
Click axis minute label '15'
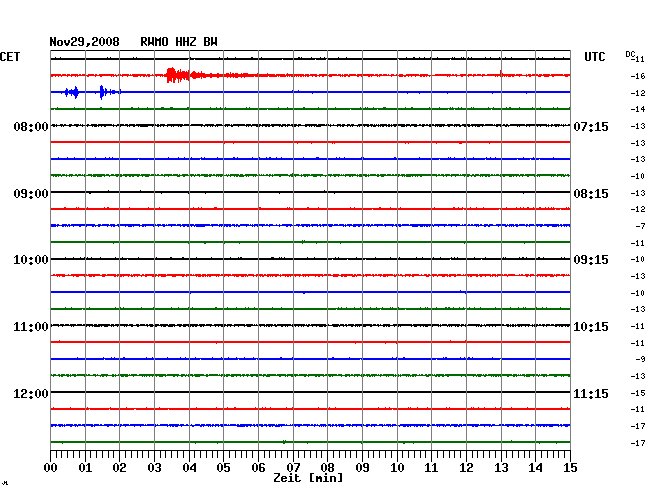[x=570, y=468]
